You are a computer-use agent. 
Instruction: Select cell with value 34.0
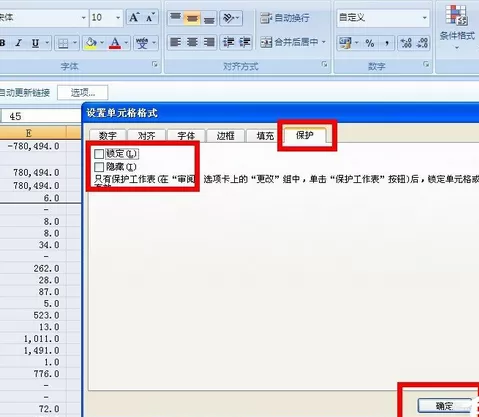[x=33, y=245]
